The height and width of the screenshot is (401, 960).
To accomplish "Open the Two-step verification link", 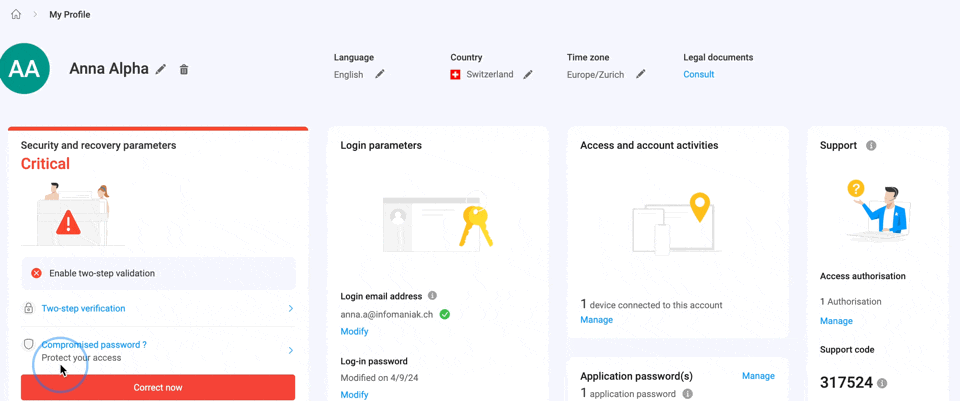I will (x=83, y=309).
